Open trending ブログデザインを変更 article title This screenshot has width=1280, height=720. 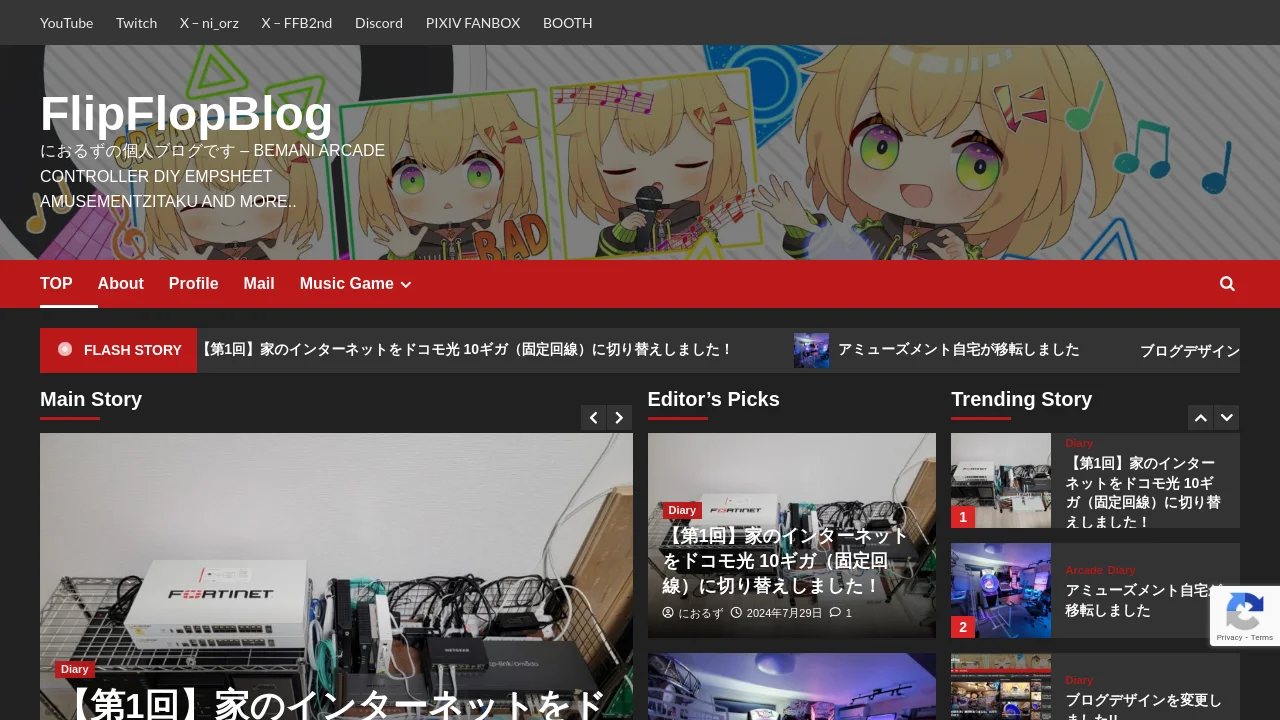(x=1143, y=706)
